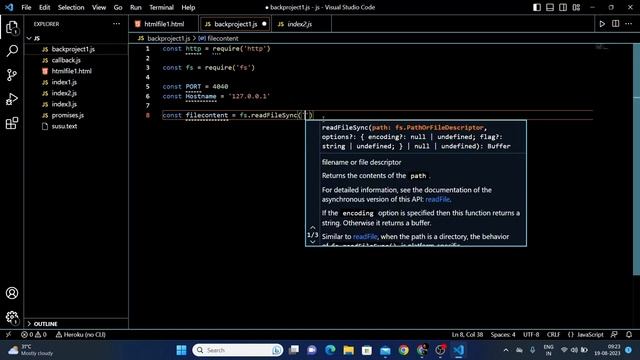The width and height of the screenshot is (640, 360).
Task: Open callback.js in Explorer
Action: [76, 60]
